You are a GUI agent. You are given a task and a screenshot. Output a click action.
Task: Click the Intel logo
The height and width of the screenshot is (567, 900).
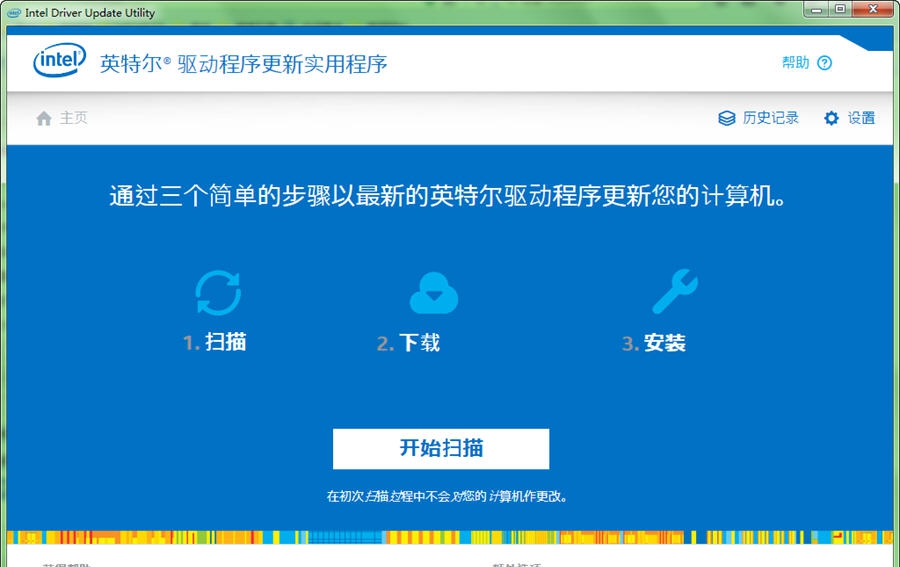pos(60,60)
